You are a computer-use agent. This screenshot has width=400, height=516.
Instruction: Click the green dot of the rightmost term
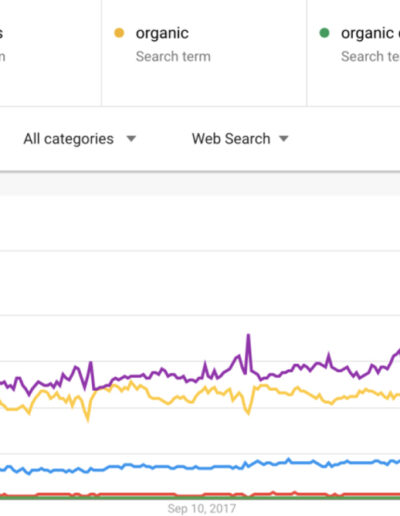[x=324, y=33]
